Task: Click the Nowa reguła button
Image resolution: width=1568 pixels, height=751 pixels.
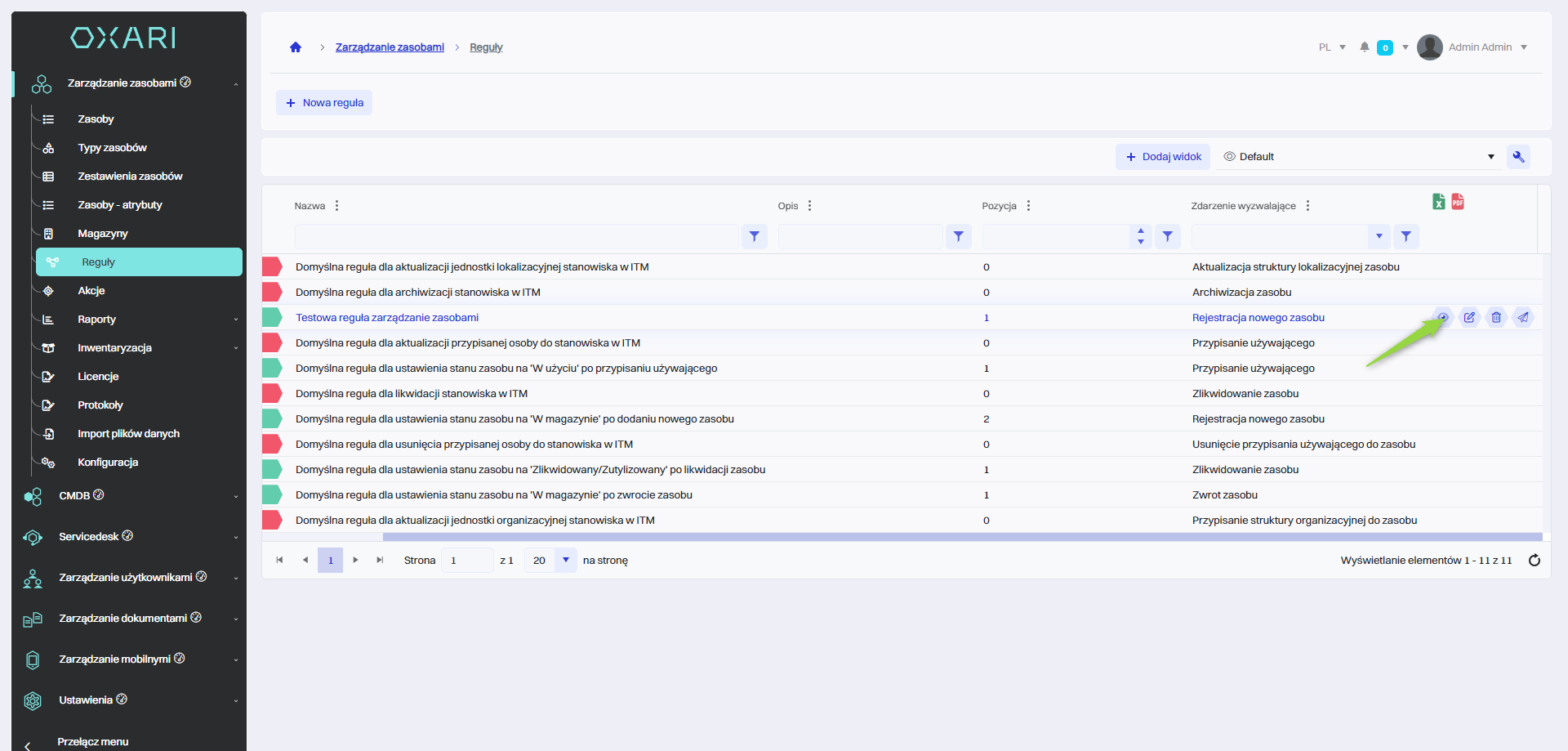Action: click(324, 103)
